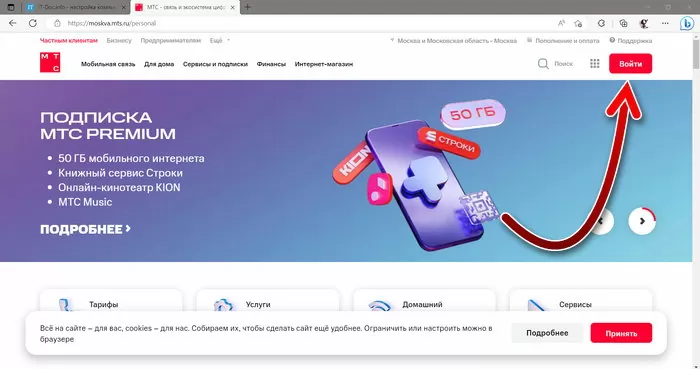Open the Услуги card
Screen dimensions: 700x369
pyautogui.click(x=268, y=301)
